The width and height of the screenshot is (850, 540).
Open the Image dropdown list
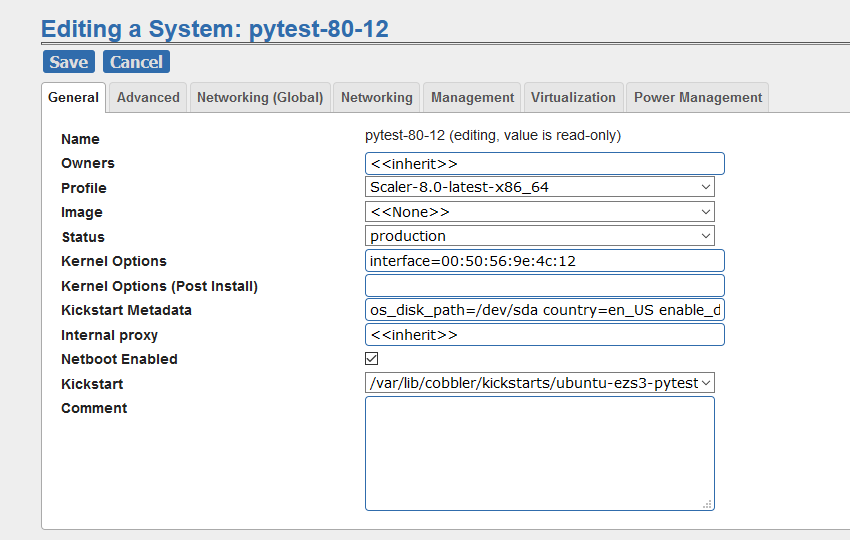[x=540, y=212]
